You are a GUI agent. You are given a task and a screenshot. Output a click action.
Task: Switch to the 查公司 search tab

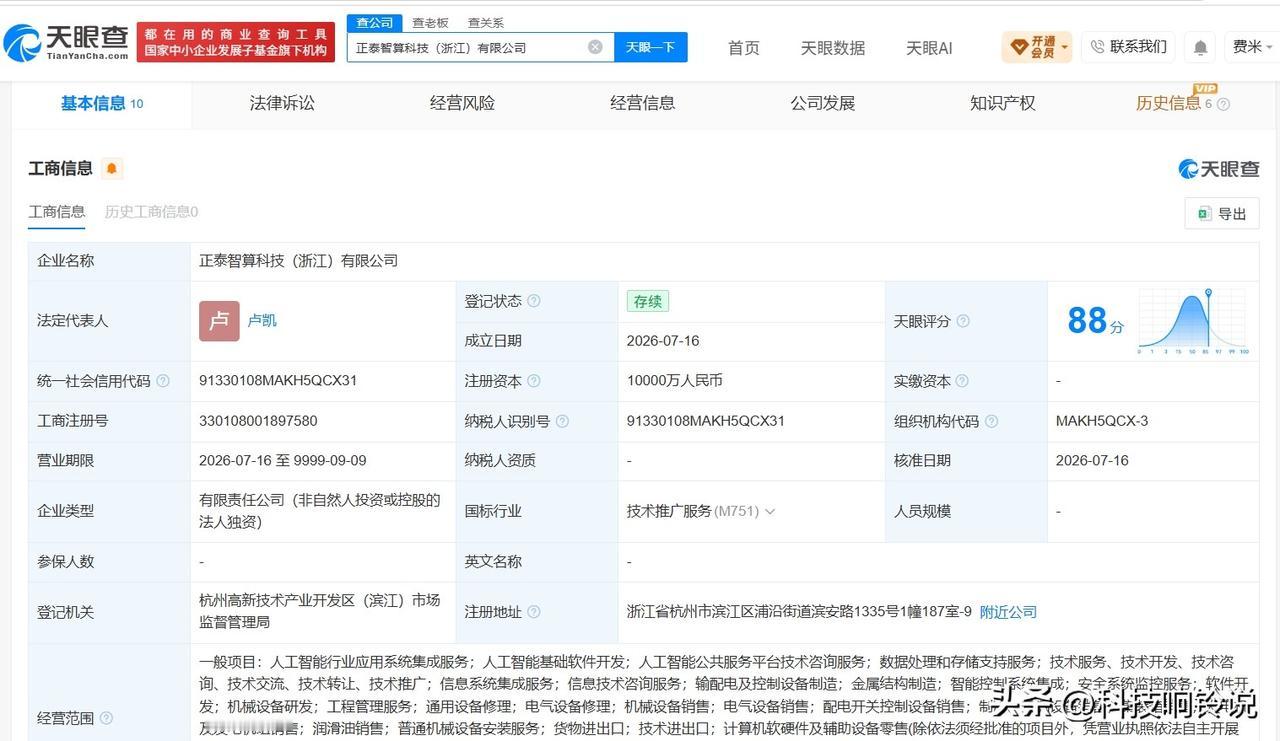tap(375, 22)
